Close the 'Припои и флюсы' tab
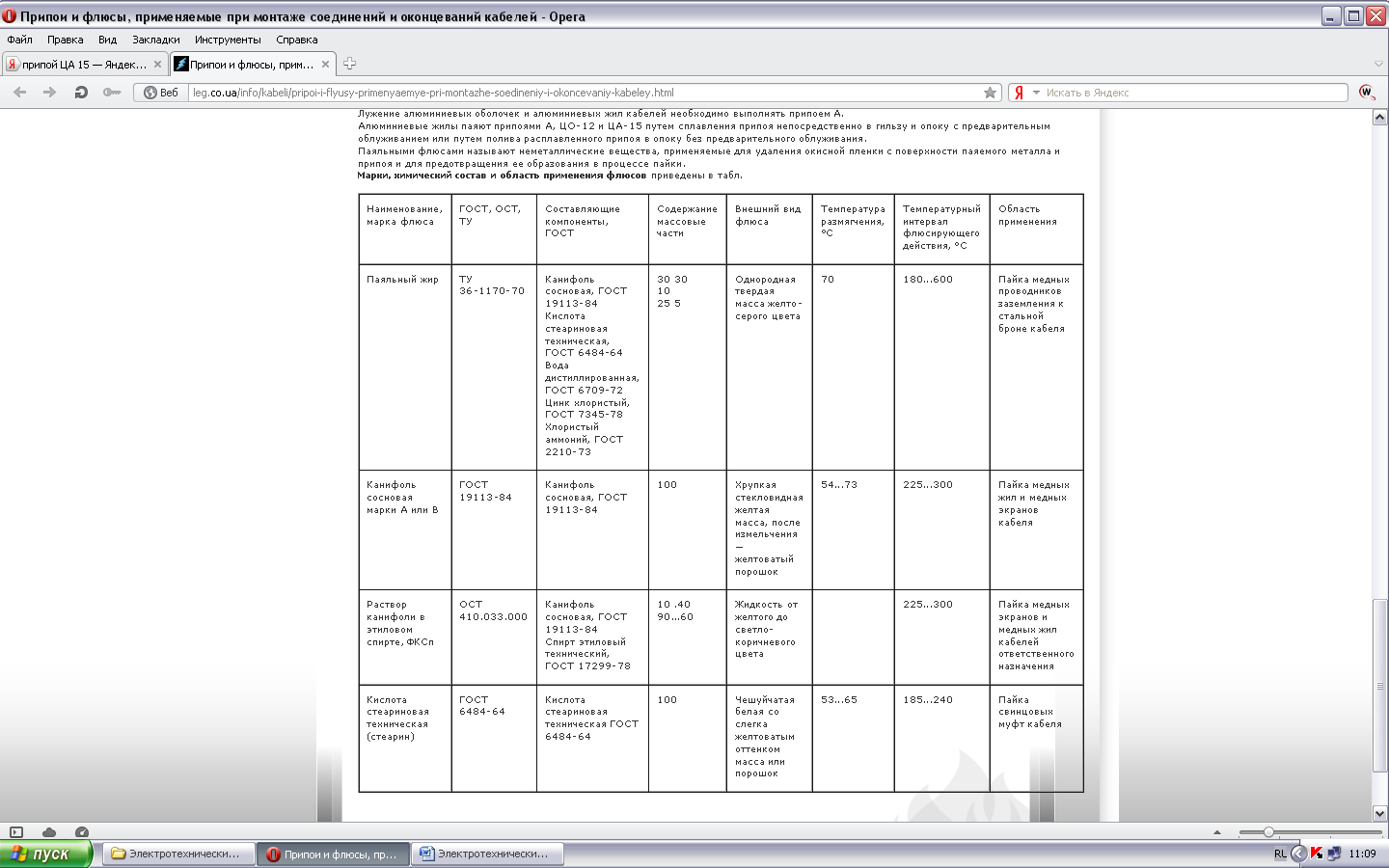This screenshot has height=868, width=1389. click(x=325, y=65)
